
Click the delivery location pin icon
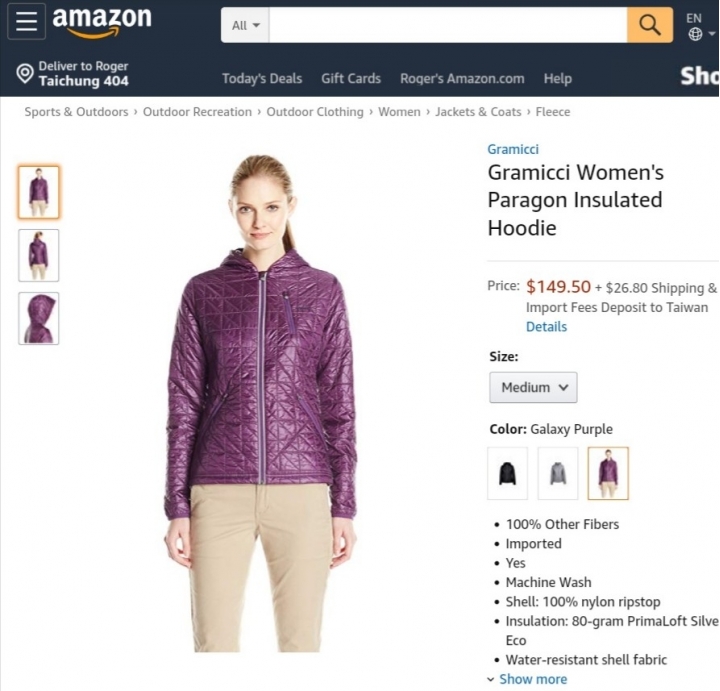tap(25, 73)
